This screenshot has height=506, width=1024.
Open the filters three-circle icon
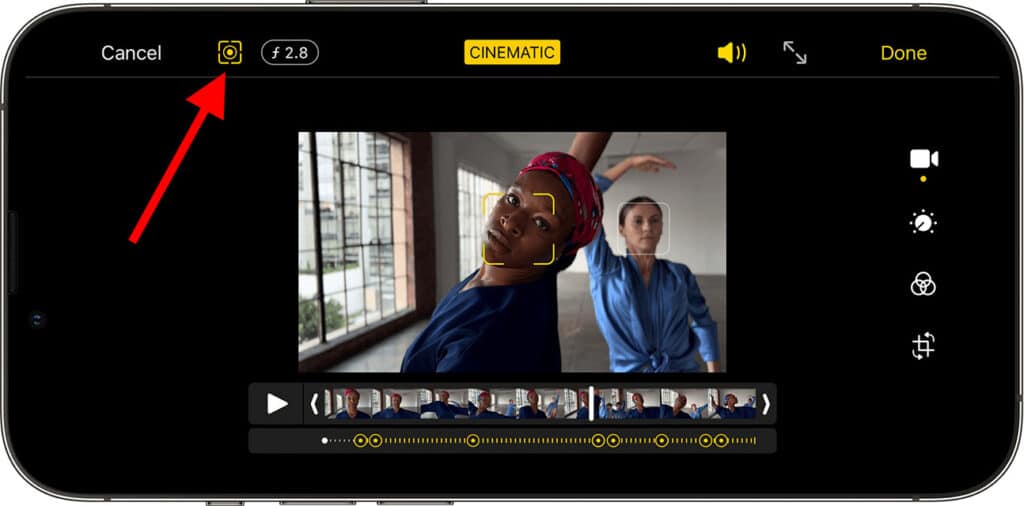tap(923, 285)
